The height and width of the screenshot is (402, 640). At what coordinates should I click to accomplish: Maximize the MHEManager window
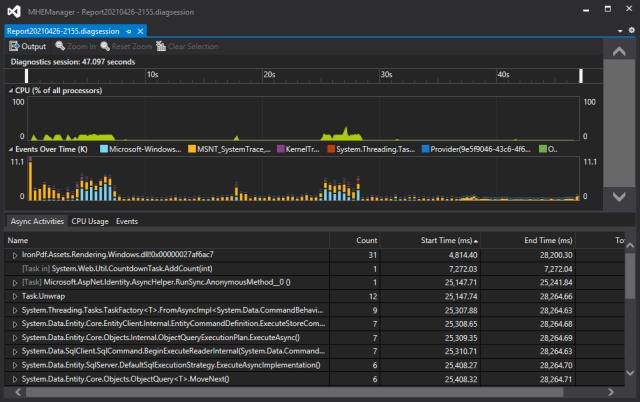click(608, 9)
